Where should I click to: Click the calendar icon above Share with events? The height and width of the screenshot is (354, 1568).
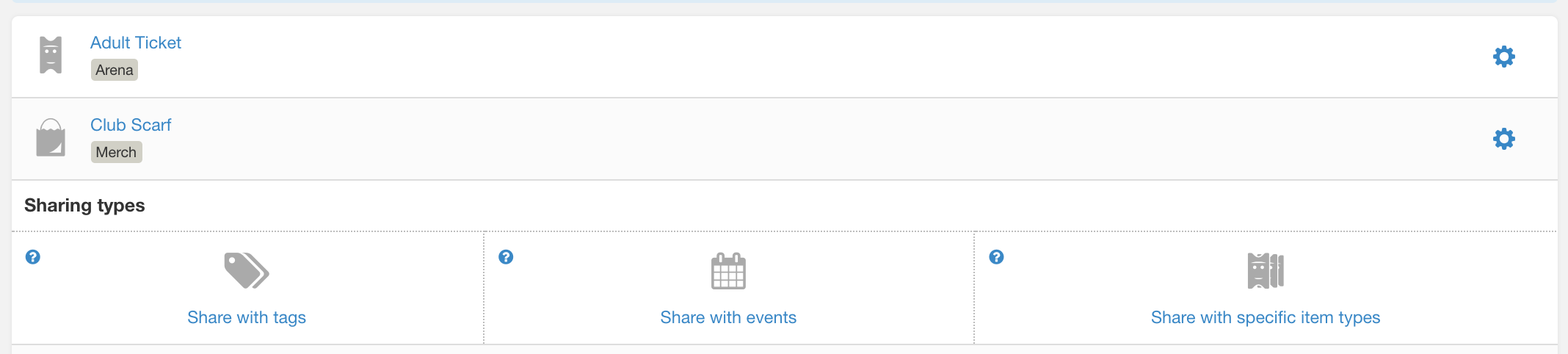[x=728, y=270]
